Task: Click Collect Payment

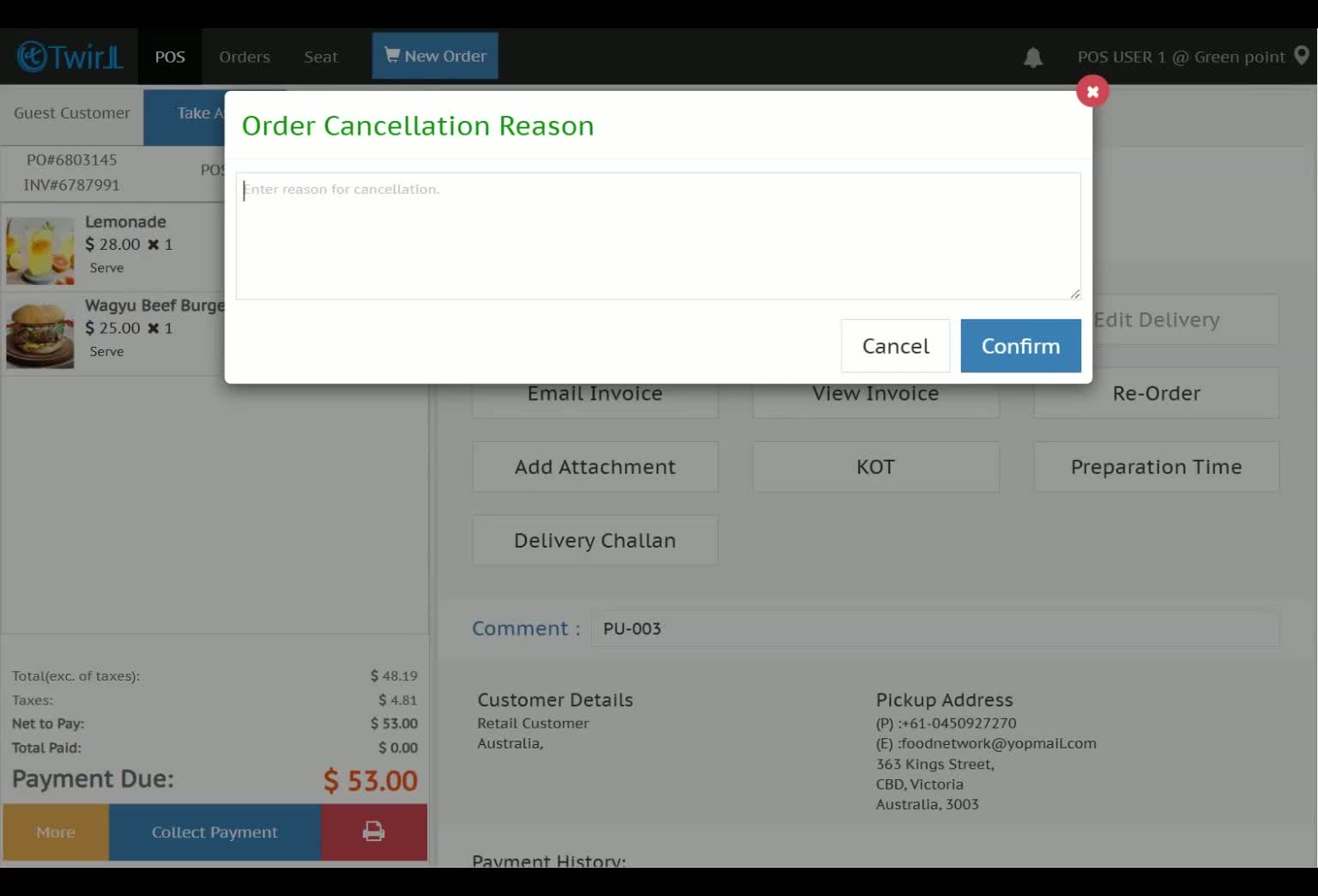Action: pyautogui.click(x=215, y=832)
